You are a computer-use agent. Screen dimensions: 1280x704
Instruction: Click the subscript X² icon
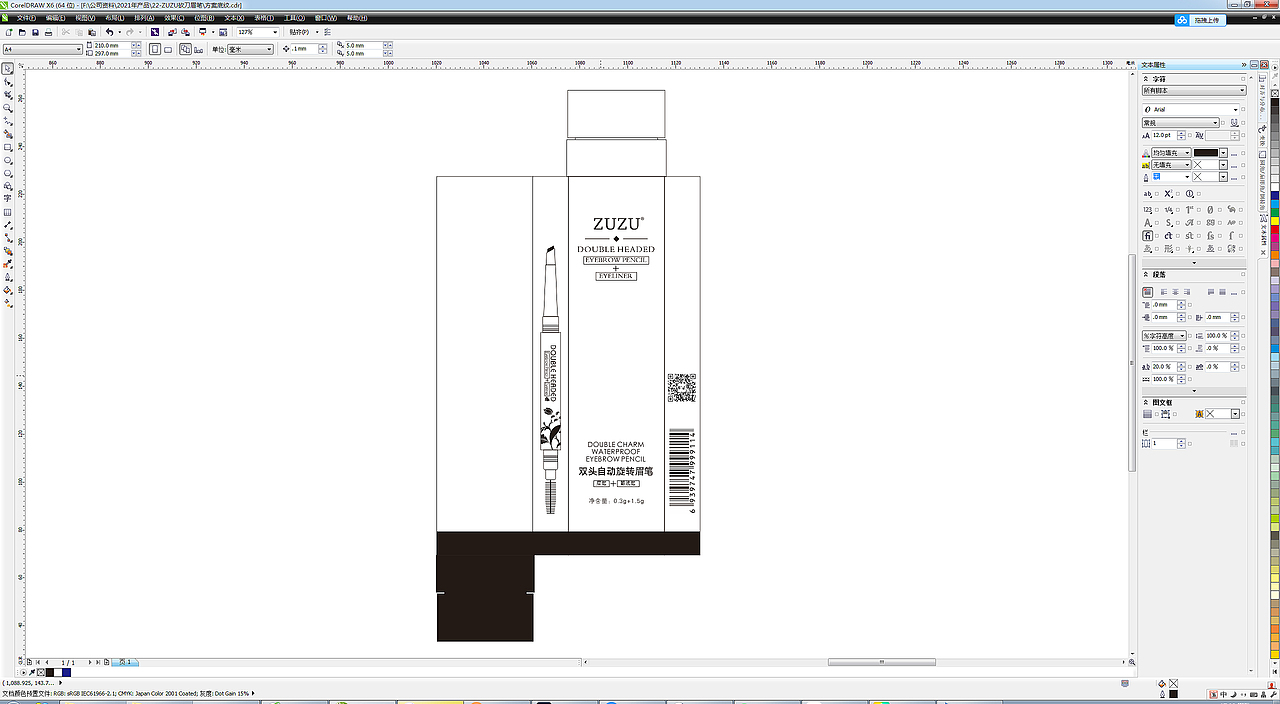coord(1168,194)
